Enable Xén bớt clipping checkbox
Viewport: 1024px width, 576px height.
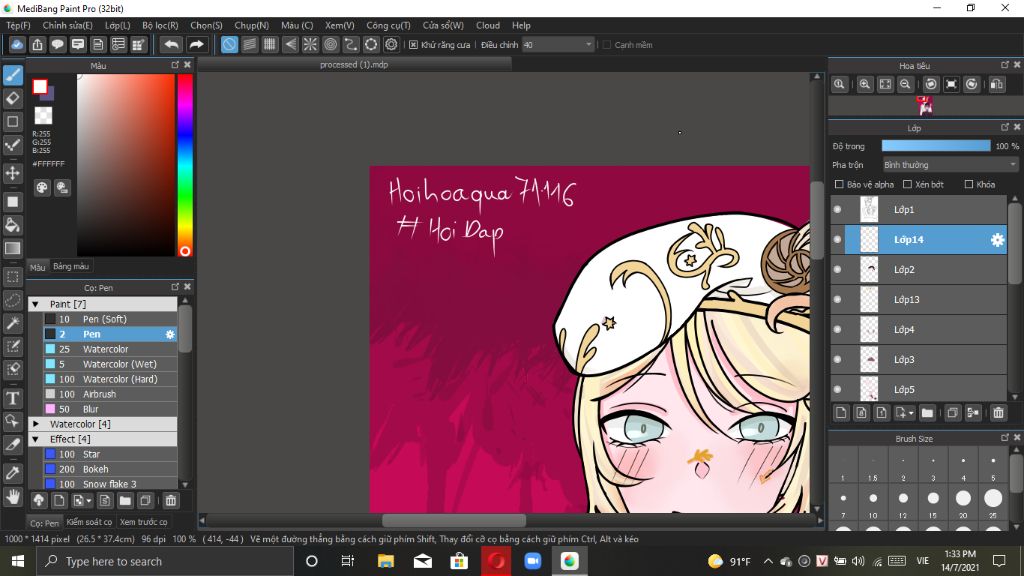coord(907,185)
